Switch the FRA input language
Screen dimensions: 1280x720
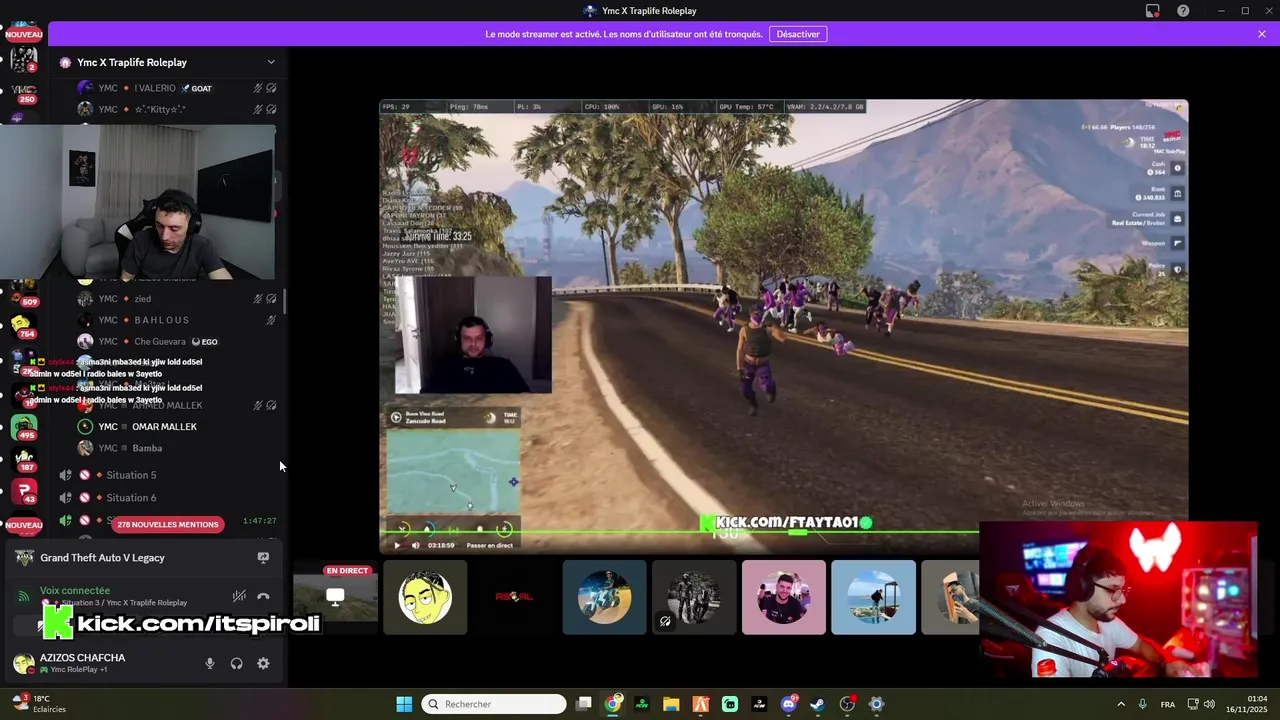(x=1168, y=704)
